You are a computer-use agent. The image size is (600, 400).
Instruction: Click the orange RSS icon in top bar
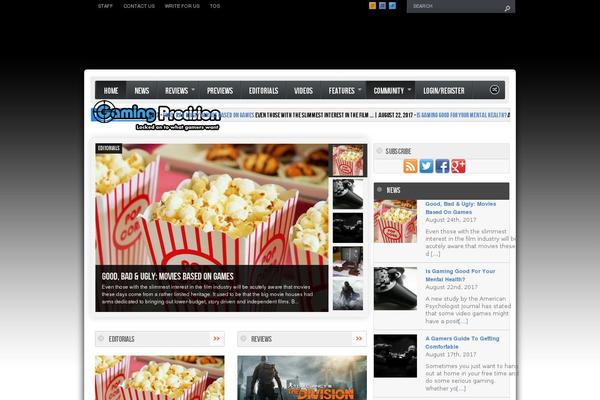coord(372,6)
